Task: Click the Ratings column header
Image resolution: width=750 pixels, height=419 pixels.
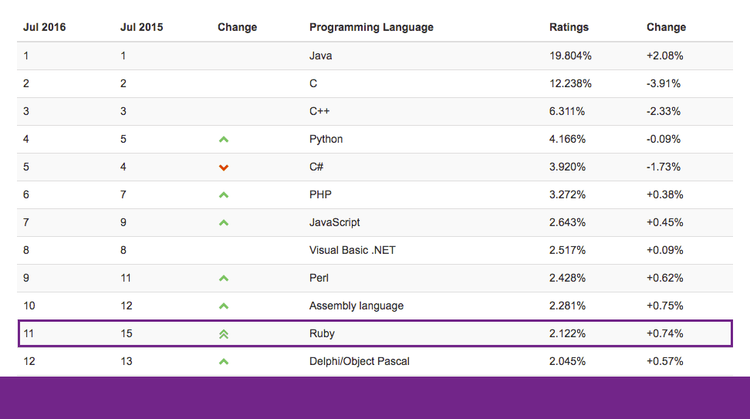Action: click(x=569, y=27)
